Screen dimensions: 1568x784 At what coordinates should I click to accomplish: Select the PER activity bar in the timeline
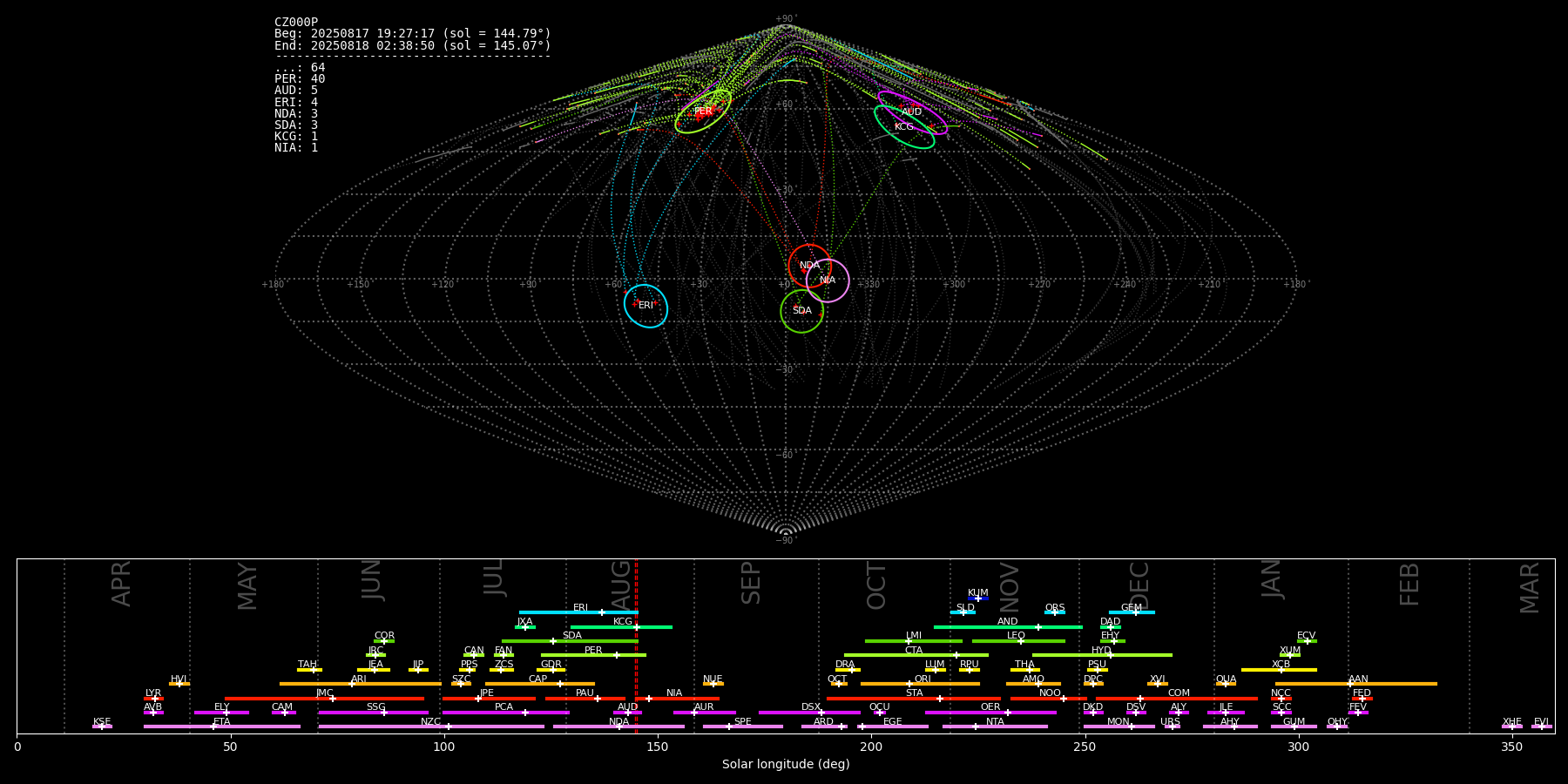coord(593,655)
